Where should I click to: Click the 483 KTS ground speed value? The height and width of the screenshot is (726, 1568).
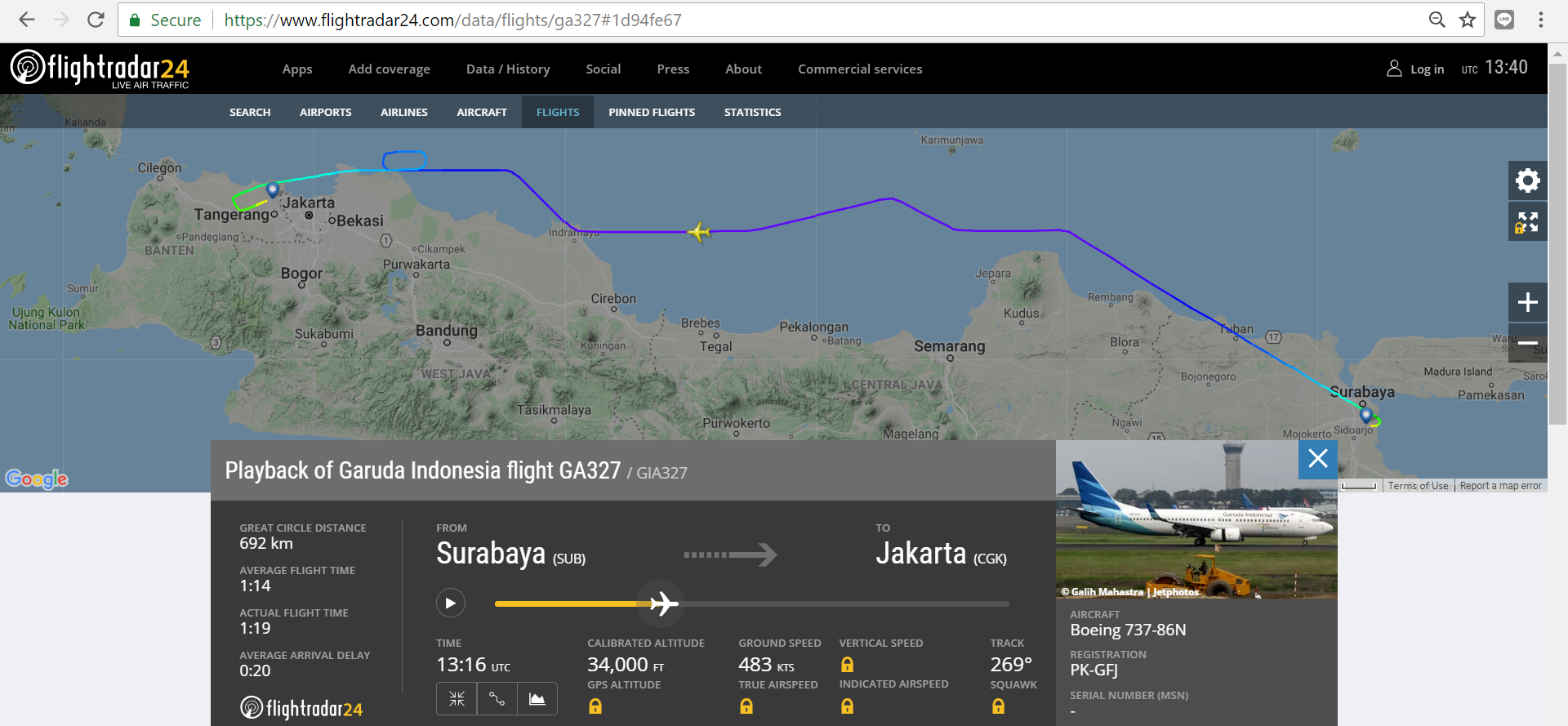(x=766, y=665)
